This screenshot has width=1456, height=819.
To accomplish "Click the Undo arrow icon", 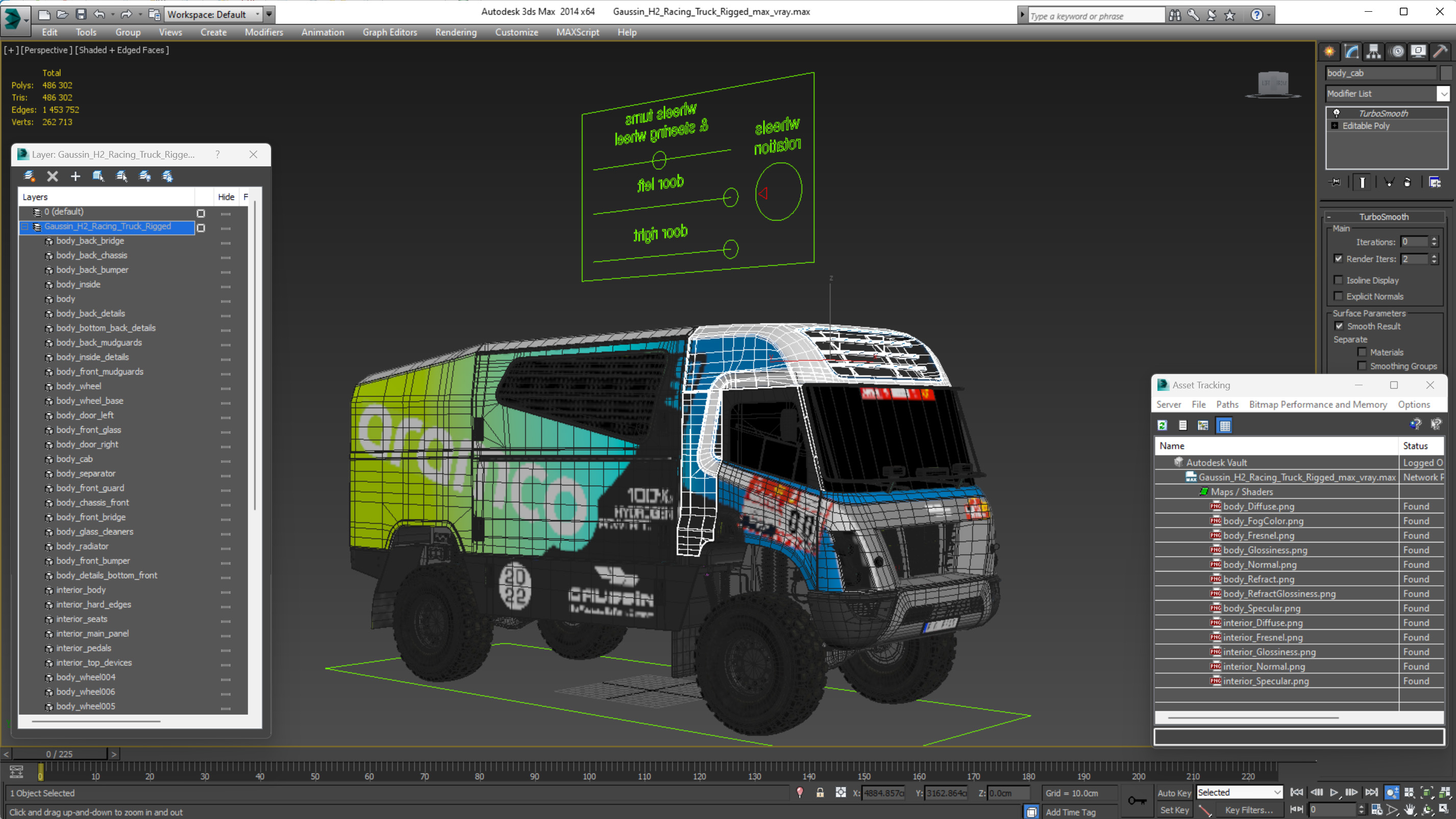I will (x=99, y=14).
